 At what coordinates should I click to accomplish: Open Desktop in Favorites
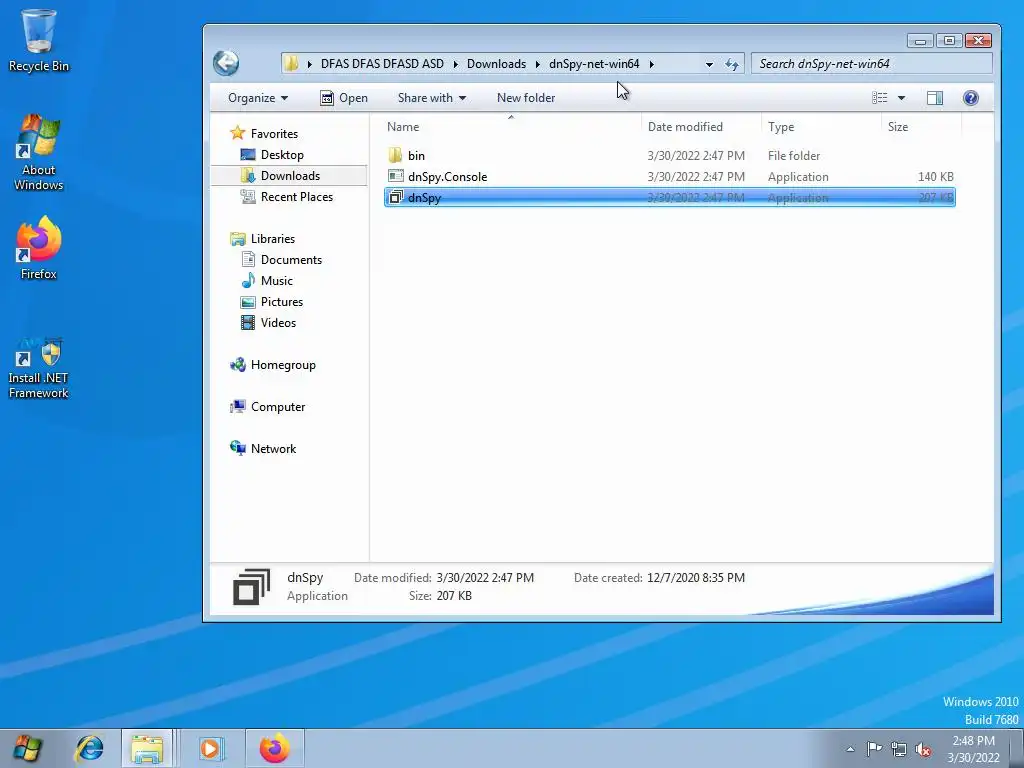(x=281, y=155)
